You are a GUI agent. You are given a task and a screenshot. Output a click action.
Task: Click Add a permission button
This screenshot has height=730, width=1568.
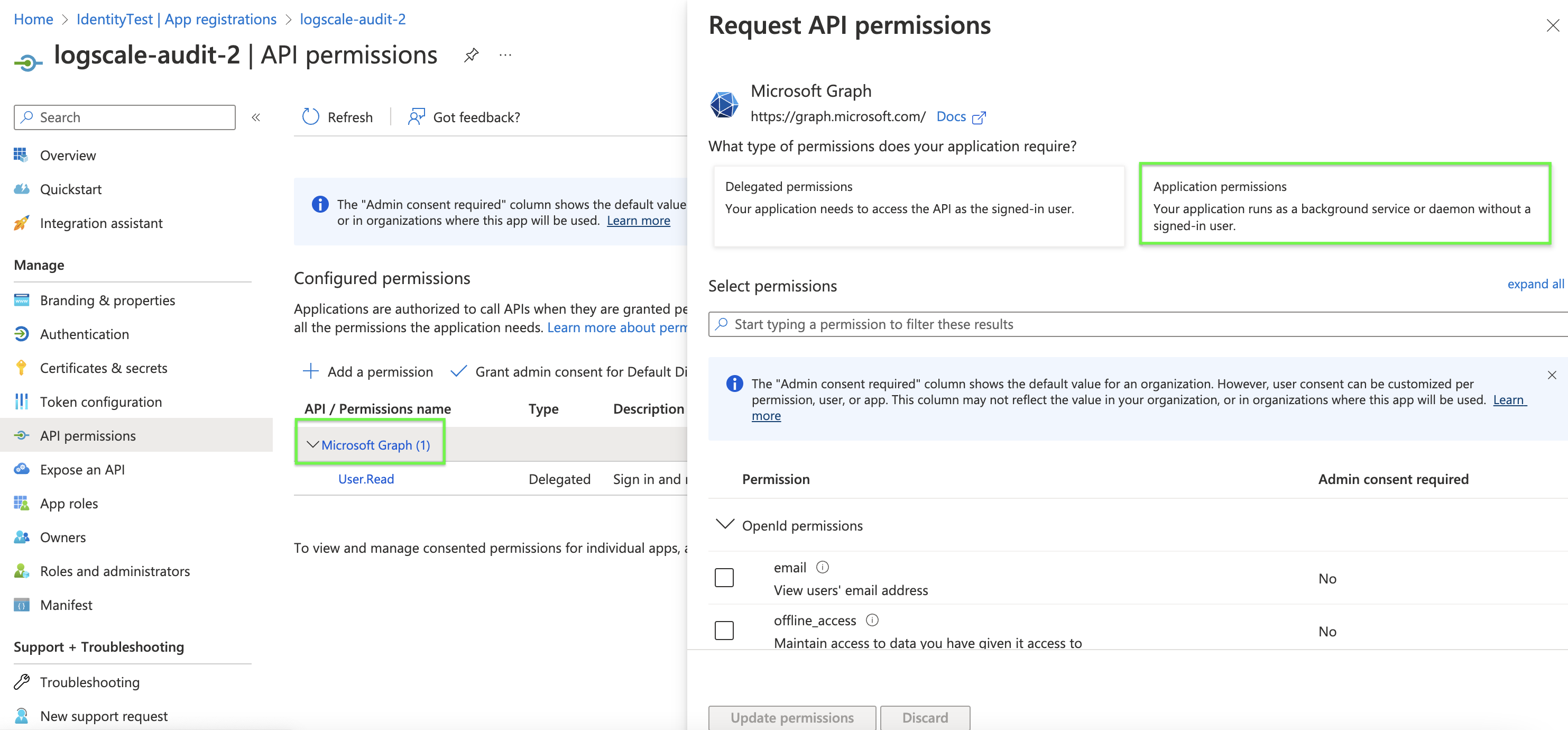[368, 372]
